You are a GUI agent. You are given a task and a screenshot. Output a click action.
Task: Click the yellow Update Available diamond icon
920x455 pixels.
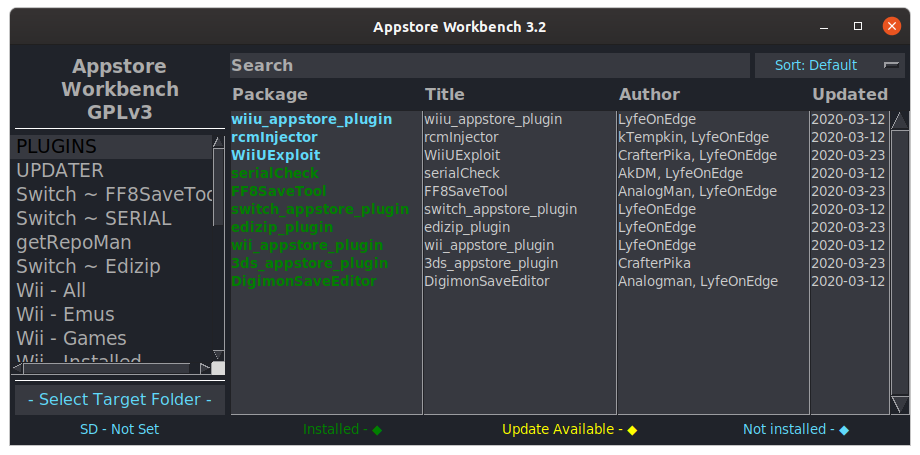pos(632,430)
